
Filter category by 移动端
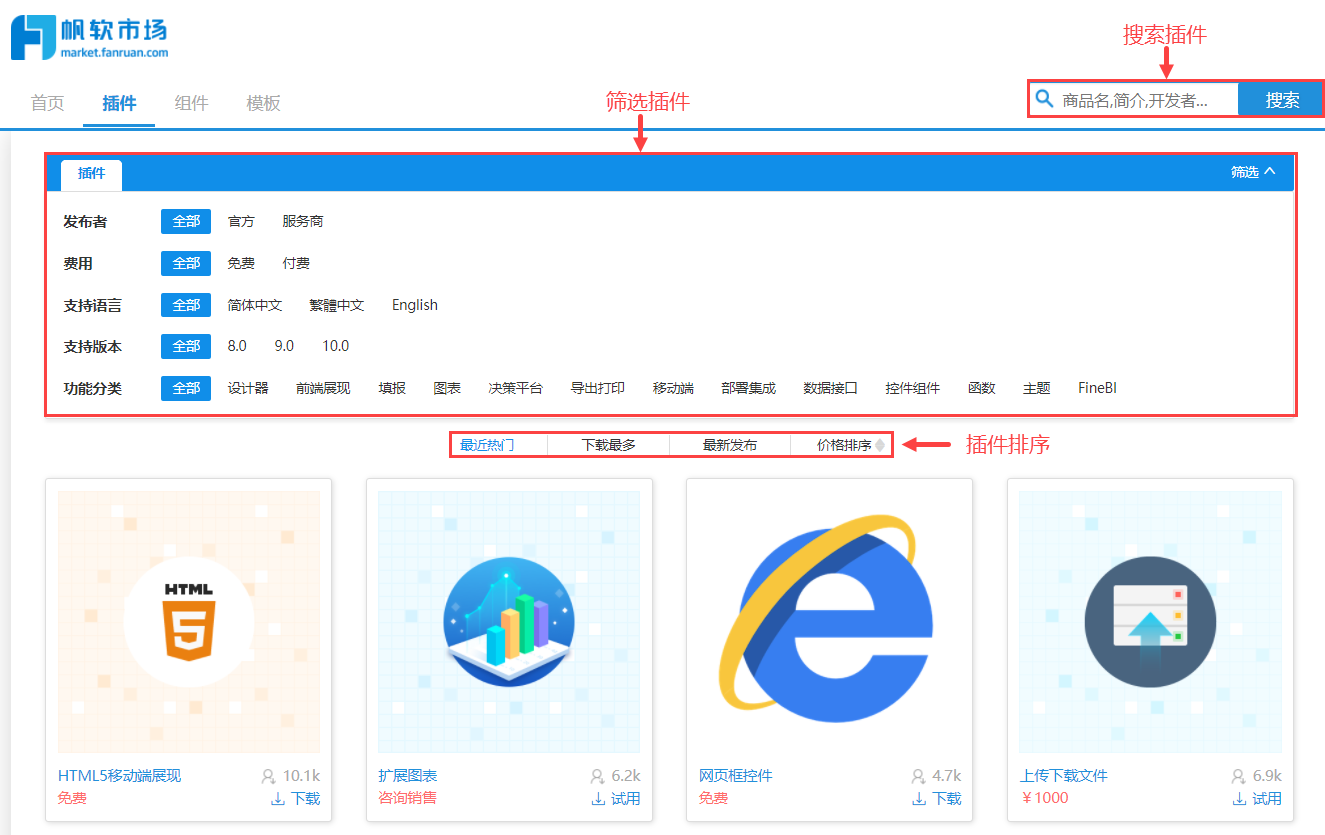tap(673, 388)
